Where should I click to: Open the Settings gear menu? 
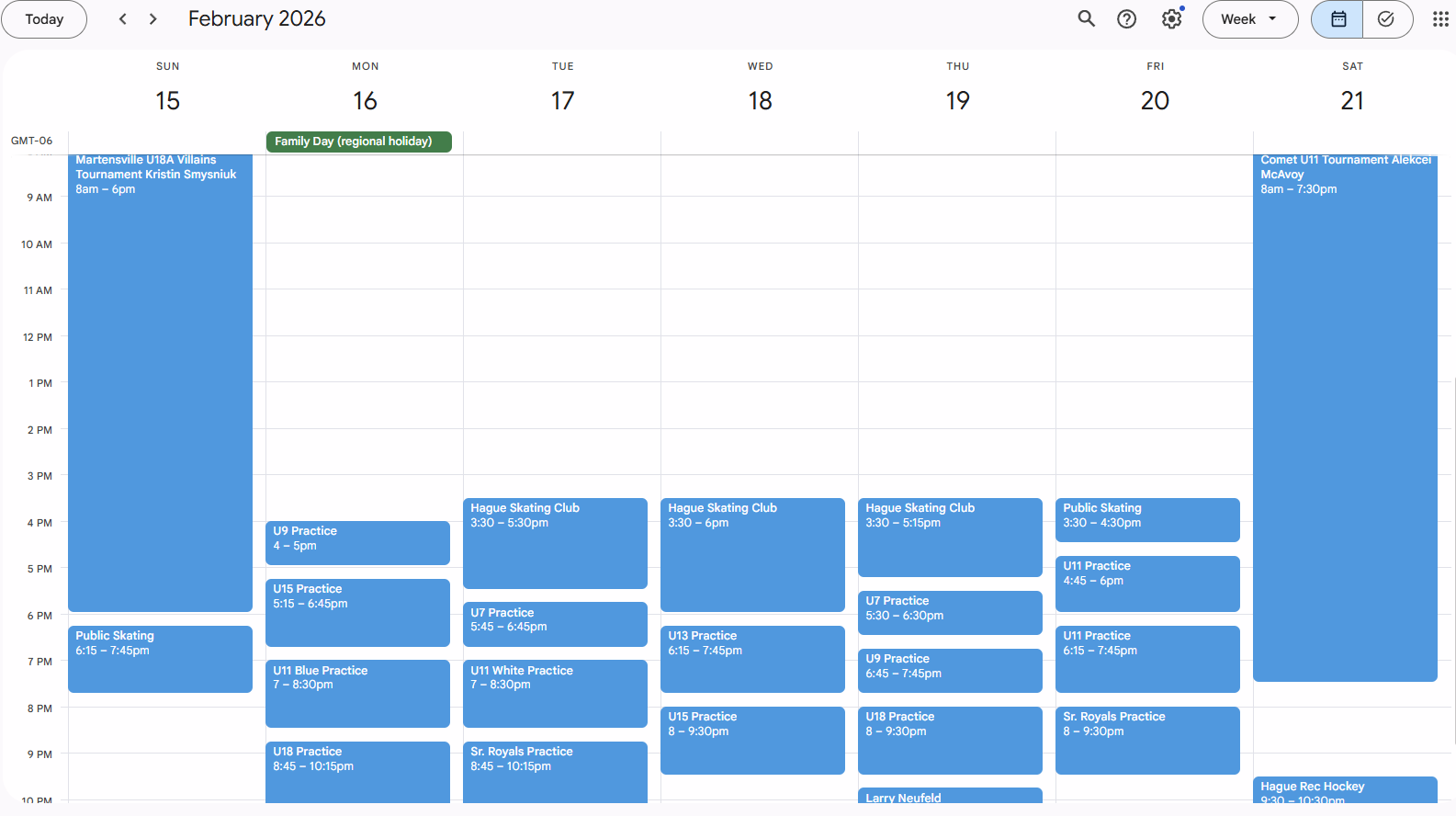coord(1171,19)
